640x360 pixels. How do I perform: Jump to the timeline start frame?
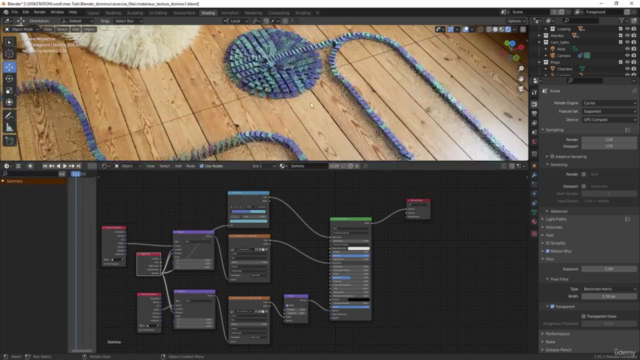[44, 166]
